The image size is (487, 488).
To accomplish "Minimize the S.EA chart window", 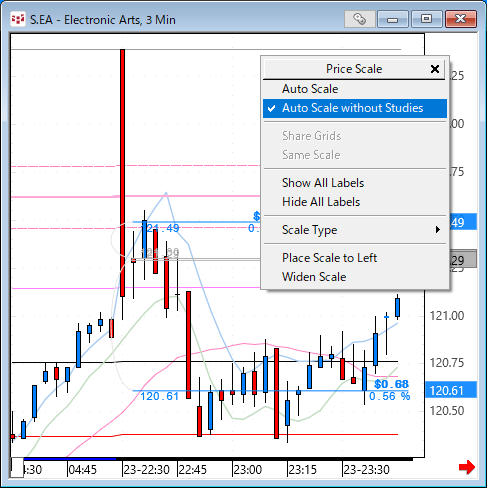I will [393, 19].
